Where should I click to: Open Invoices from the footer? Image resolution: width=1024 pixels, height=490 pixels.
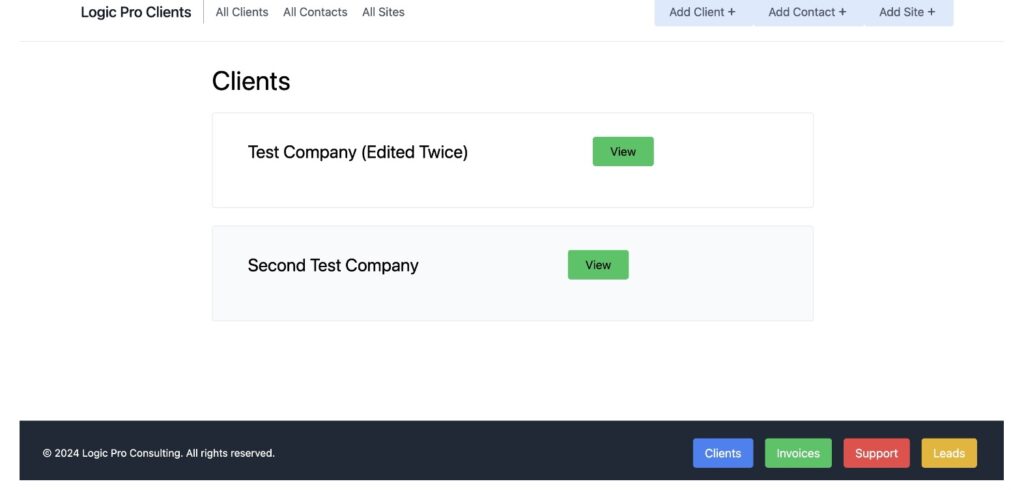tap(798, 453)
